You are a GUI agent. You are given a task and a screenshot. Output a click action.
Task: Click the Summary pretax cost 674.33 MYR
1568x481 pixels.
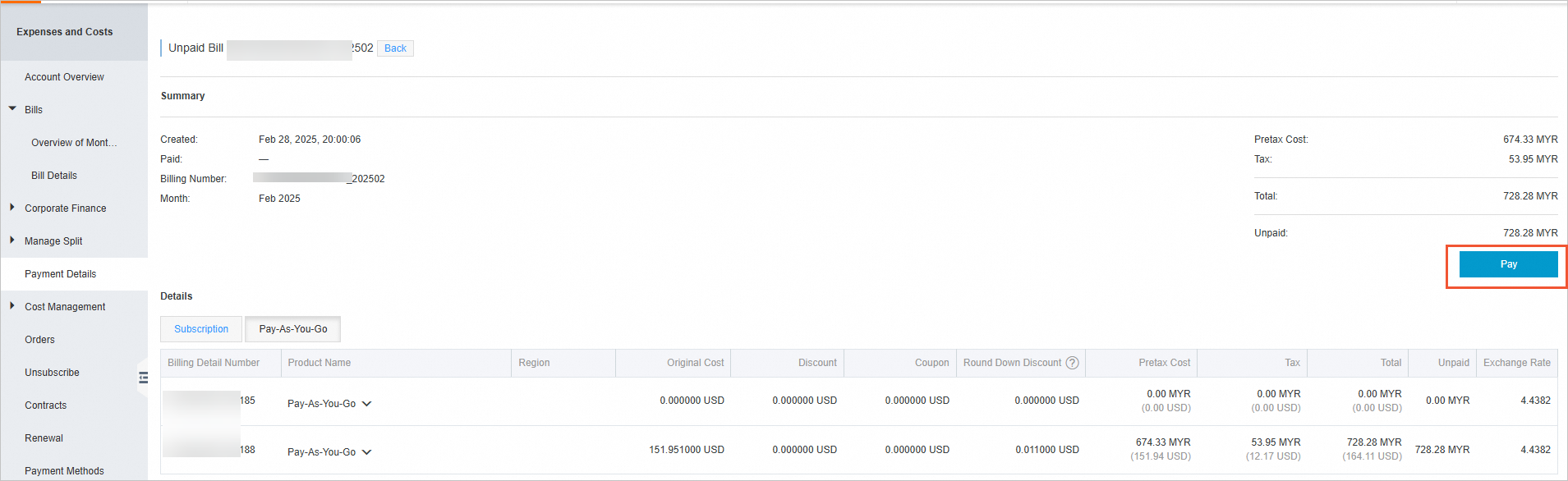coord(1530,140)
